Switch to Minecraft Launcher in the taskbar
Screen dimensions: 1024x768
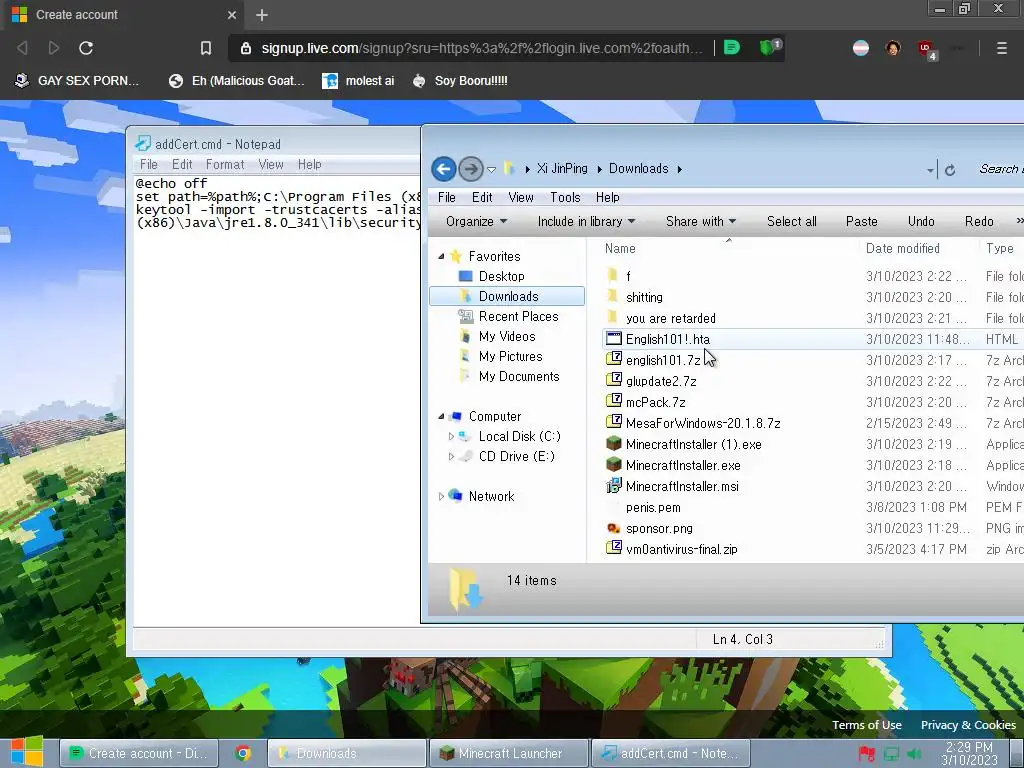point(509,753)
